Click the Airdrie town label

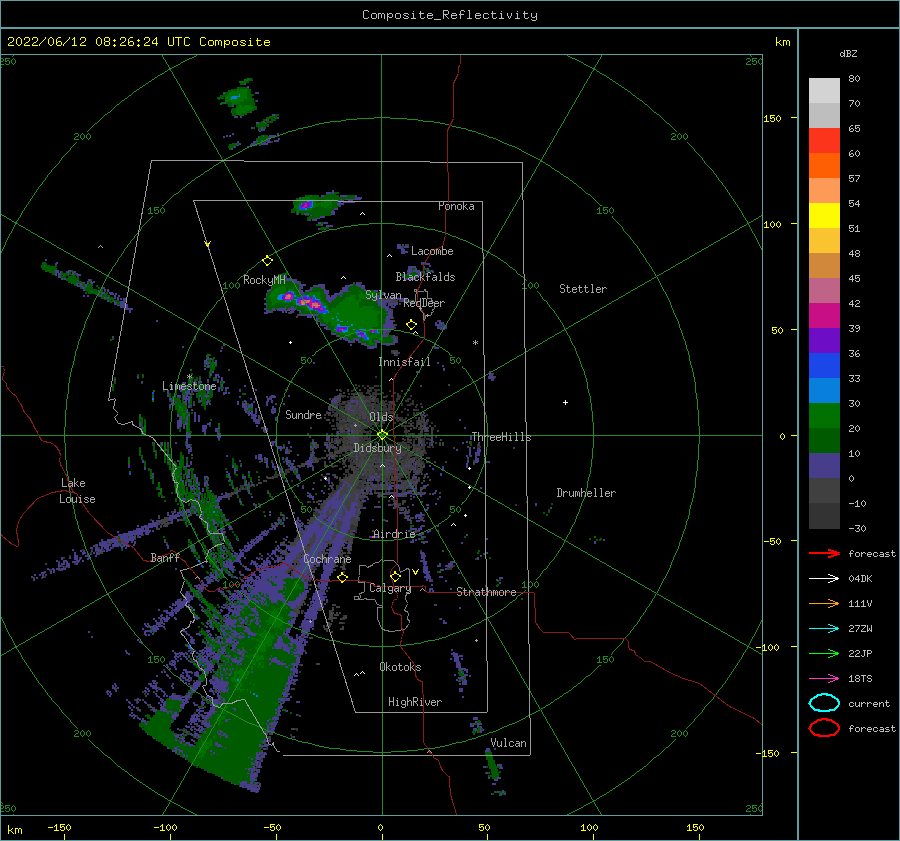coord(394,534)
